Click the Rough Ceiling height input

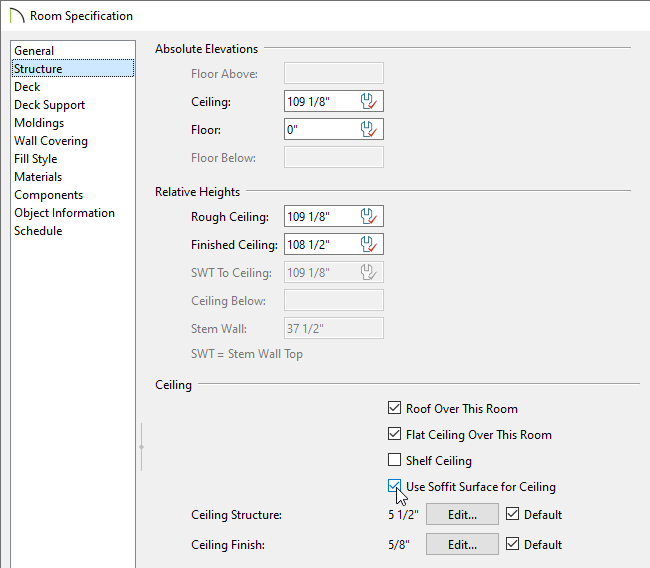[x=334, y=216]
